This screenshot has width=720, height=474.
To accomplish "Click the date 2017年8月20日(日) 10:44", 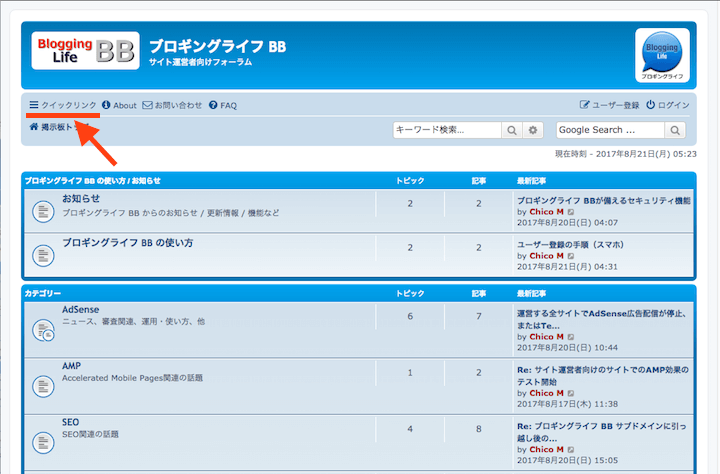I will 568,348.
